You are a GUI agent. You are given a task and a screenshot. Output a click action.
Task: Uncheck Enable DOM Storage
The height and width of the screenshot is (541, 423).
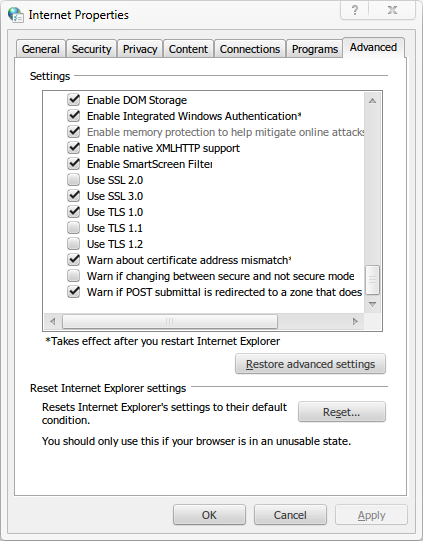pyautogui.click(x=73, y=100)
